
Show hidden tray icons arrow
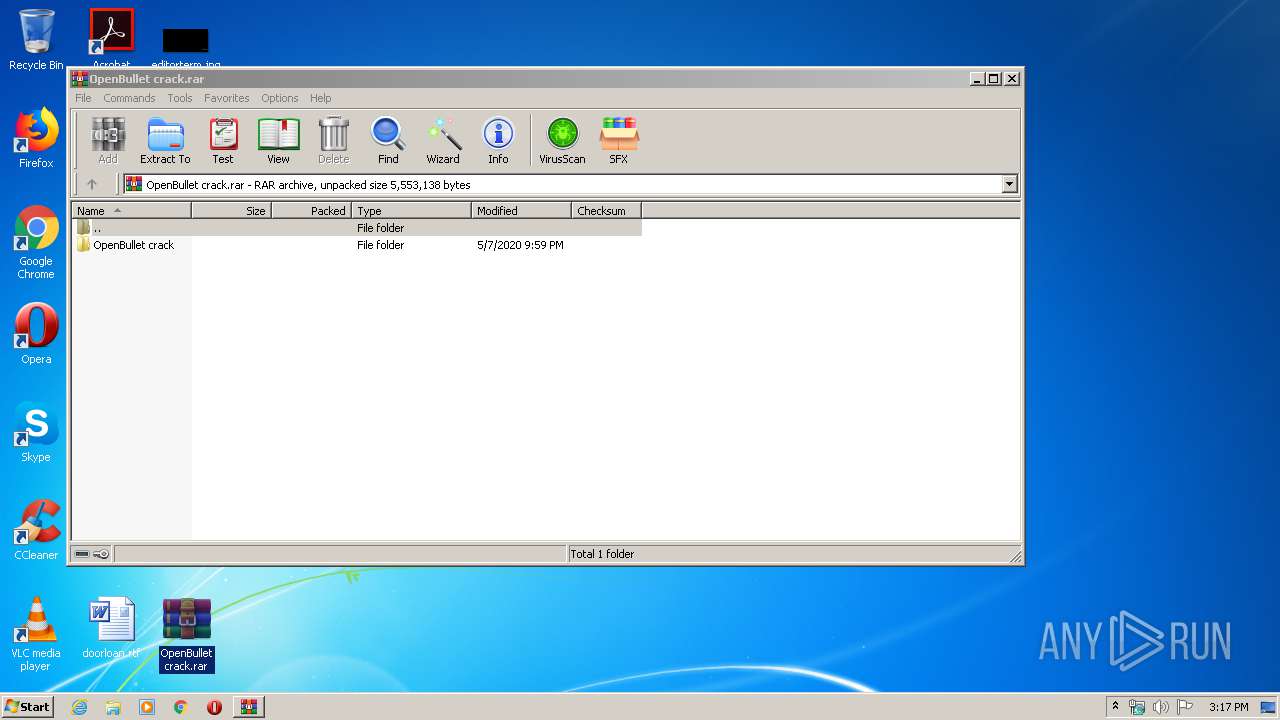(1115, 706)
